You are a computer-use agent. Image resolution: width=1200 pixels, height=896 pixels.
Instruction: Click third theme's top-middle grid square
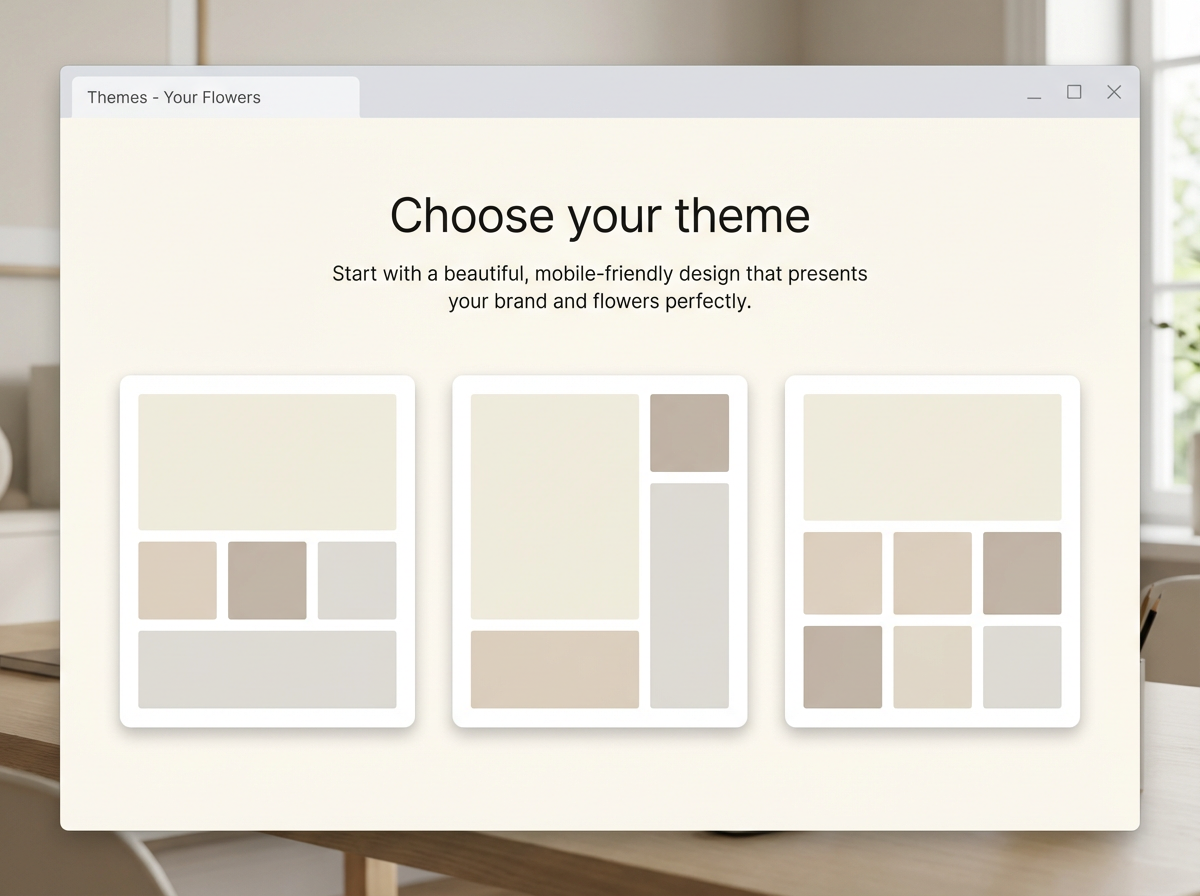(x=932, y=573)
